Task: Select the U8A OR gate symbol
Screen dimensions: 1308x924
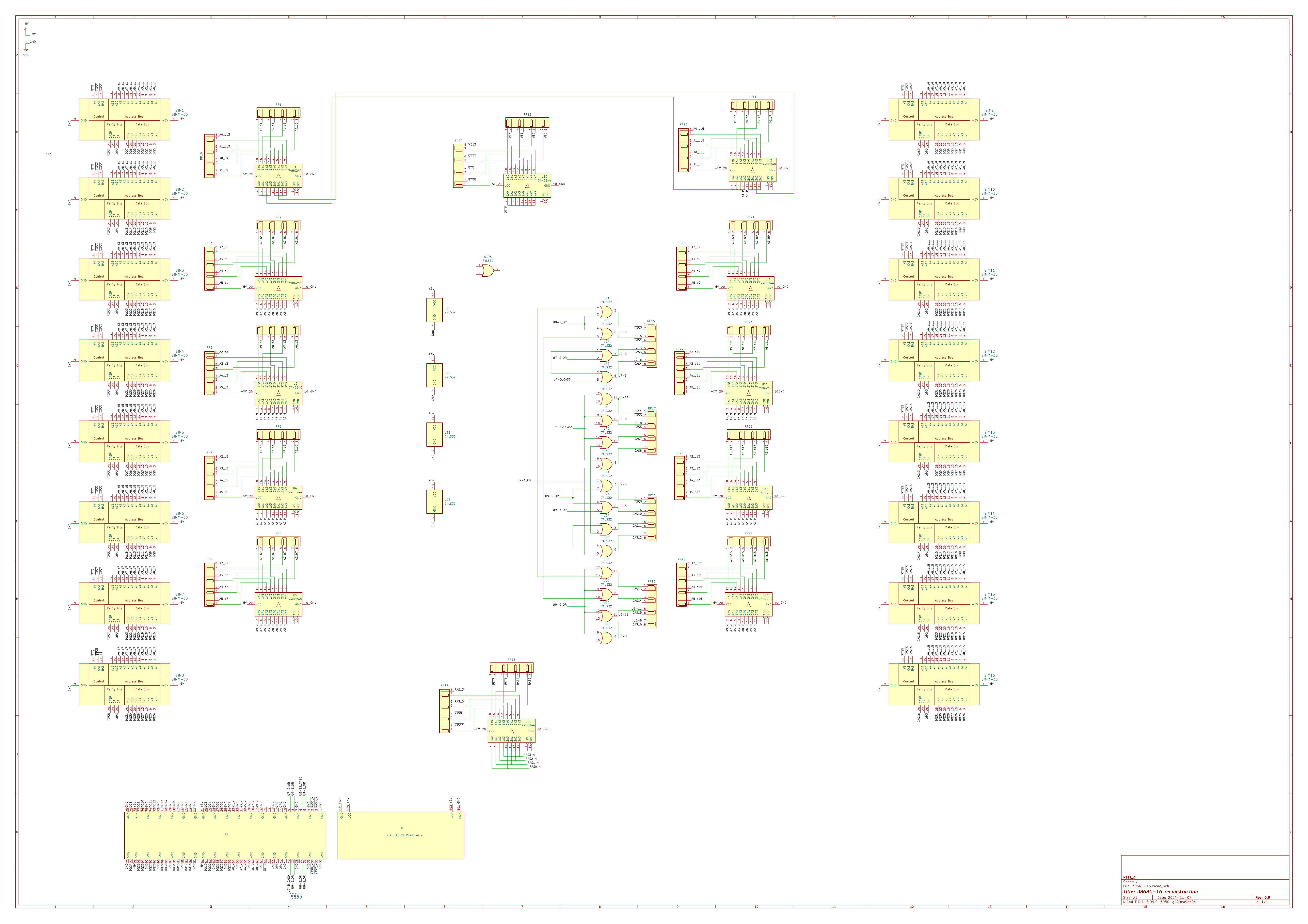Action: coord(606,312)
